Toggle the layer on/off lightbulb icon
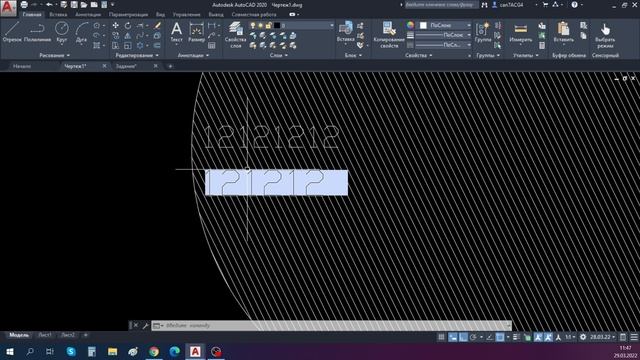640x360 pixels. pos(253,25)
